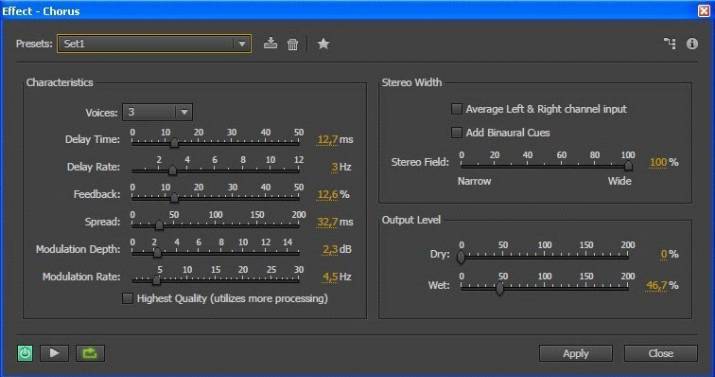Screen dimensions: 715x377
Task: Toggle the green effect power button
Action: point(25,353)
